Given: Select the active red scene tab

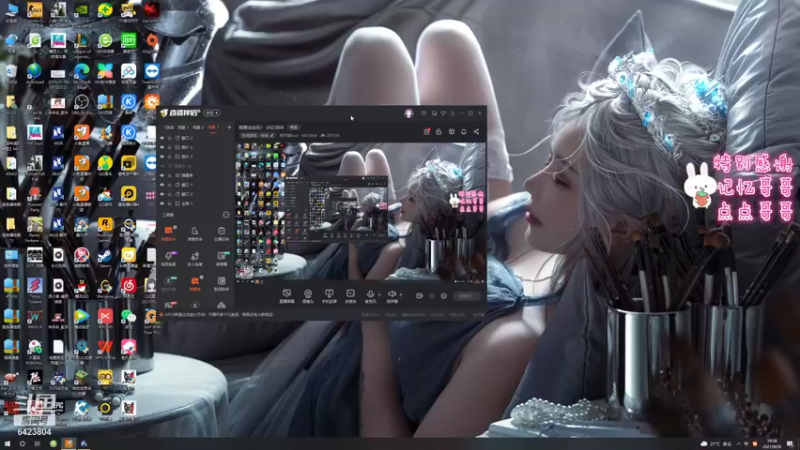Looking at the screenshot, I should coord(212,127).
